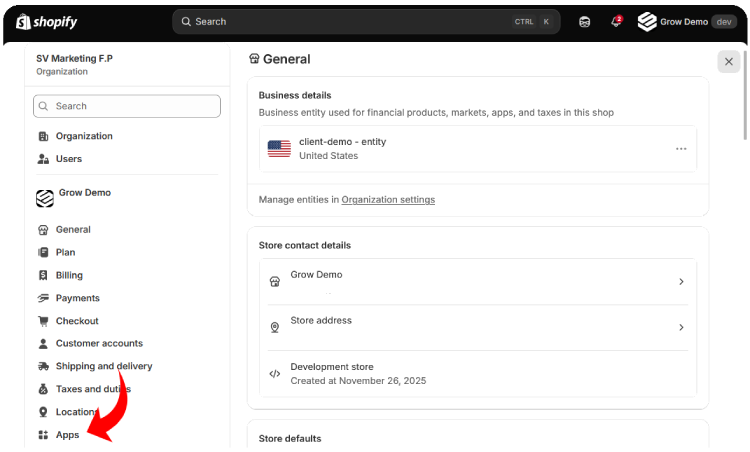750x452 pixels.
Task: Click the SV Marketing F.P organization name
Action: [x=75, y=58]
